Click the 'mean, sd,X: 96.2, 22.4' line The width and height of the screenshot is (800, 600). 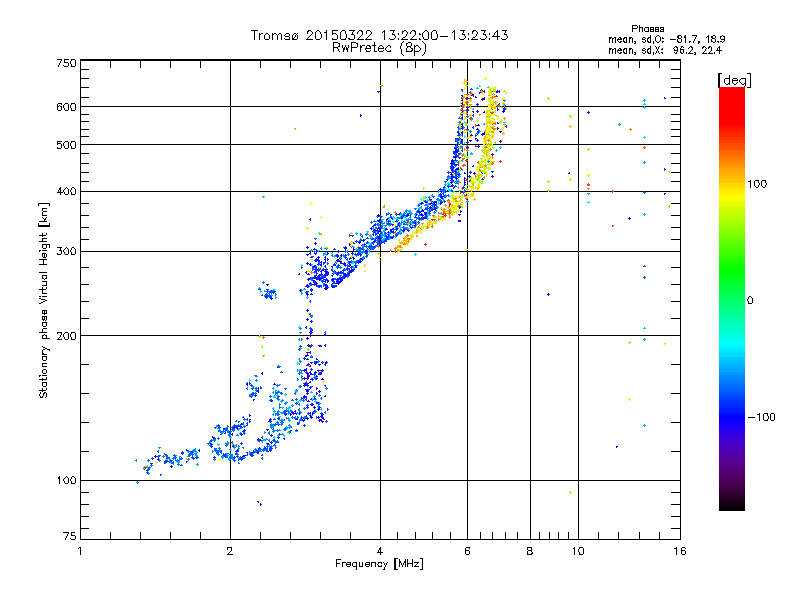(665, 50)
